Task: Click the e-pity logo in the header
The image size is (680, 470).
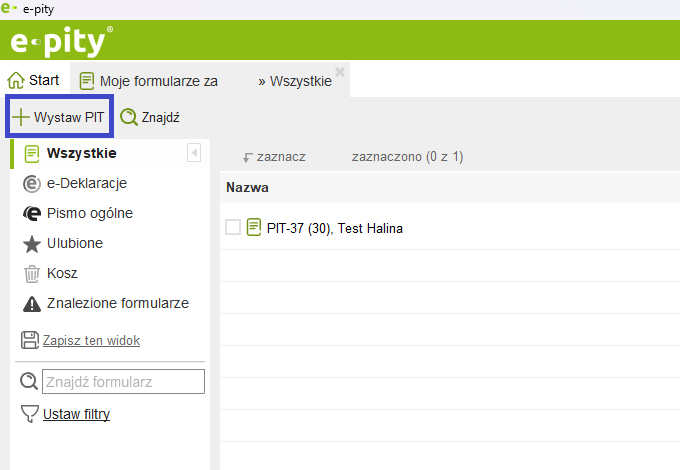Action: point(61,41)
